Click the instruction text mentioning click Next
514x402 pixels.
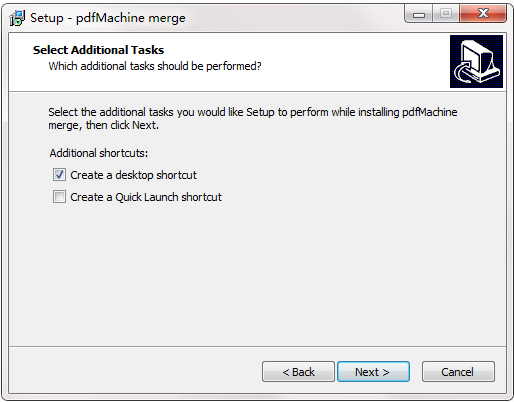[252, 119]
